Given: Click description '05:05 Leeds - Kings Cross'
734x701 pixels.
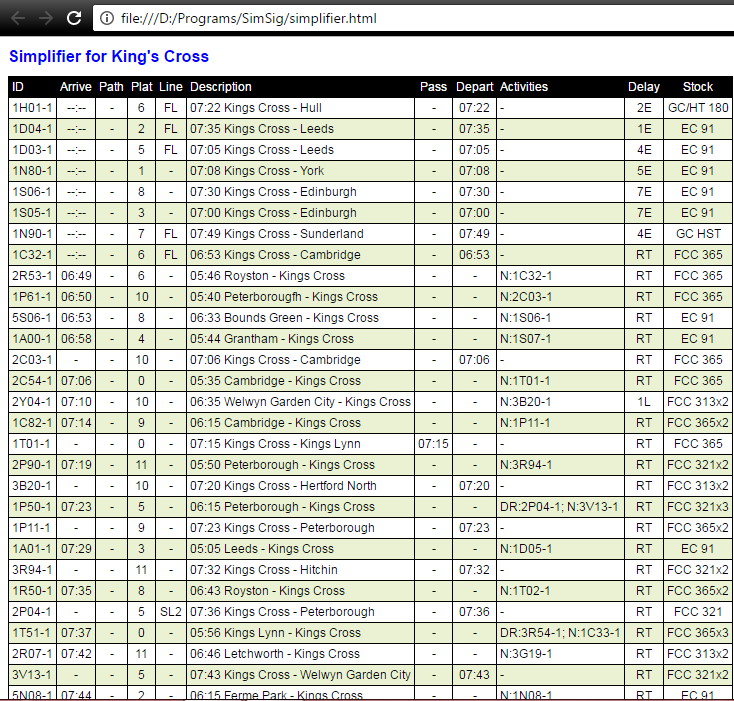Looking at the screenshot, I should coord(262,549).
